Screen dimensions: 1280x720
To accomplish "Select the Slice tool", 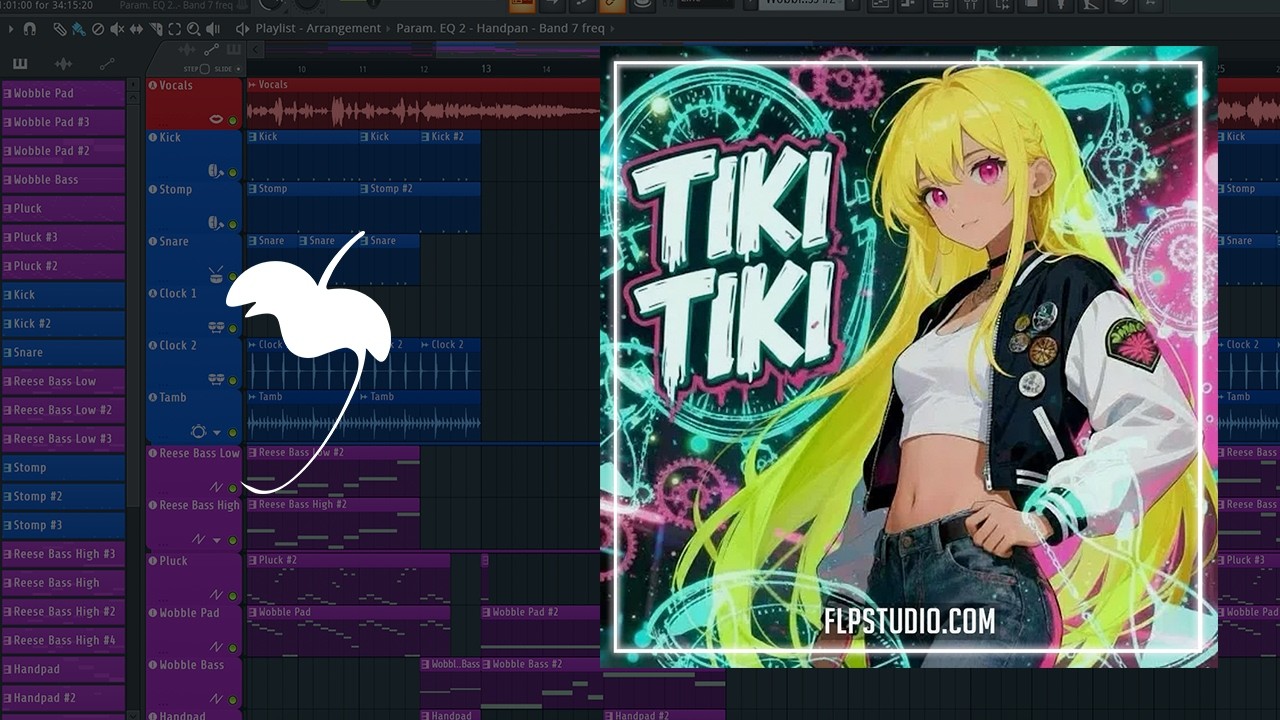I will tap(155, 29).
